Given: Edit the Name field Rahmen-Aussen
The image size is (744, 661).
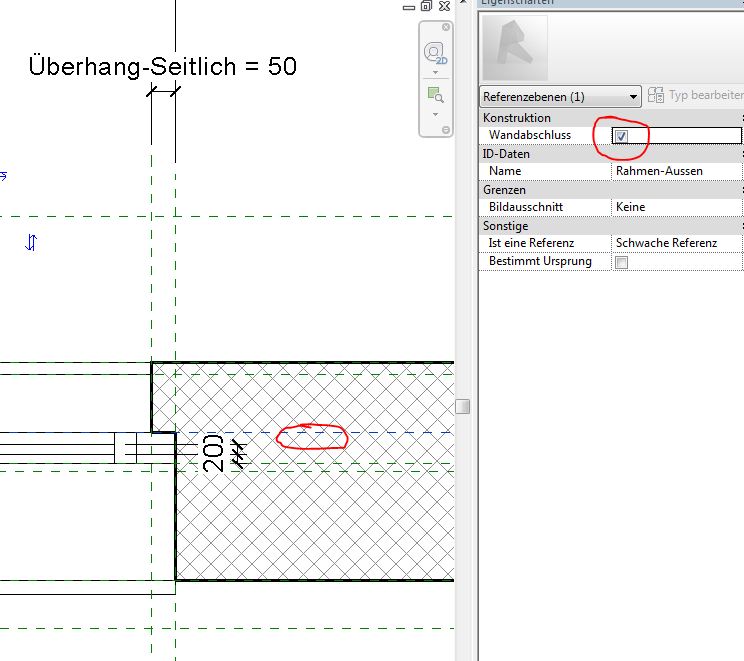Looking at the screenshot, I should click(676, 171).
